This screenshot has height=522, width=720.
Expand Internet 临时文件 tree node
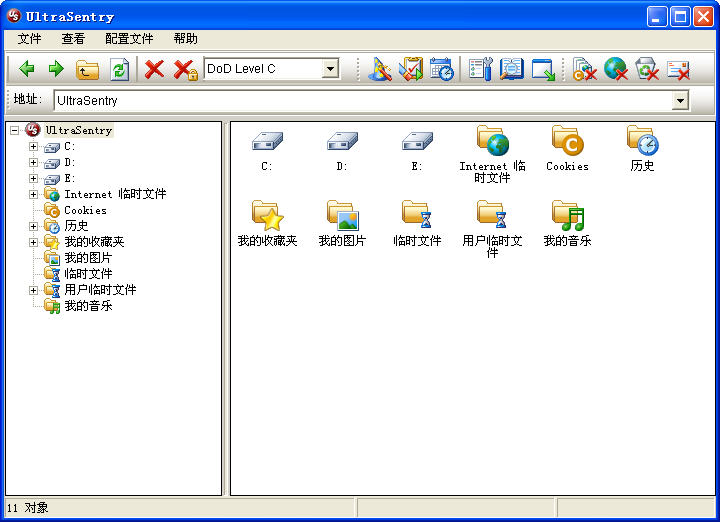[x=33, y=194]
